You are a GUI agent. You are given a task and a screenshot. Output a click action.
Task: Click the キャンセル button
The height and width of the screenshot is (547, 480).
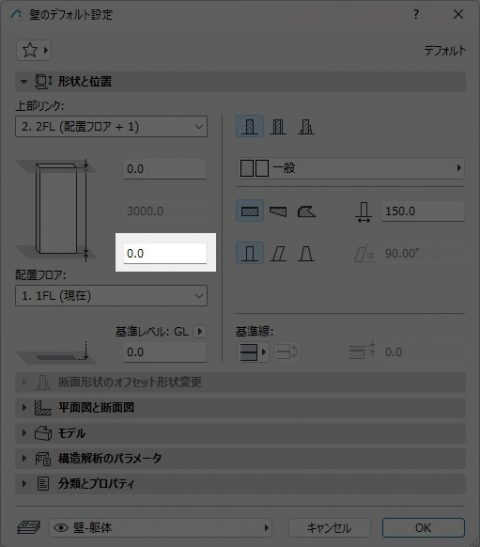[x=329, y=528]
